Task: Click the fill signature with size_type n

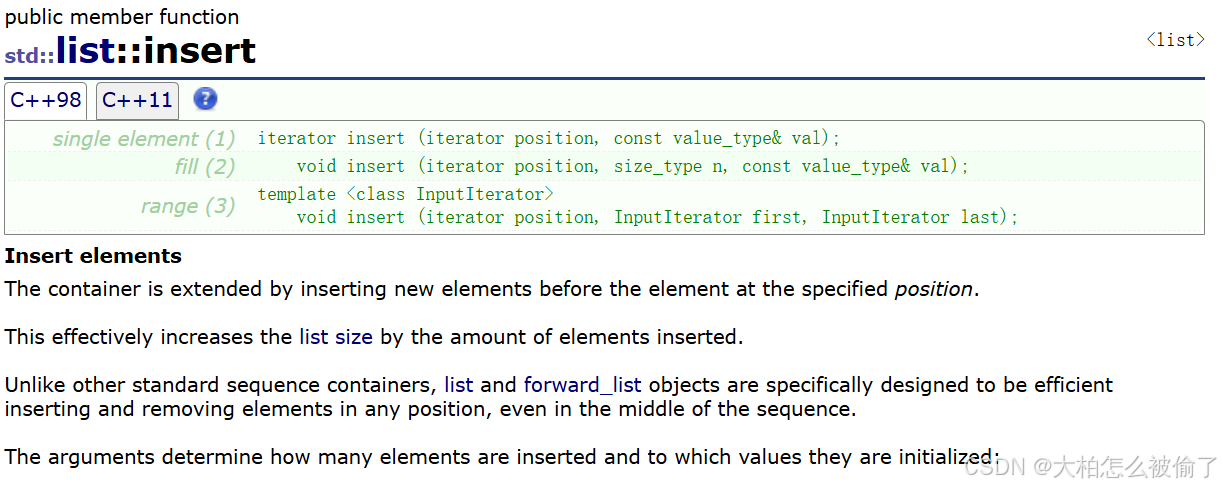Action: coord(632,166)
